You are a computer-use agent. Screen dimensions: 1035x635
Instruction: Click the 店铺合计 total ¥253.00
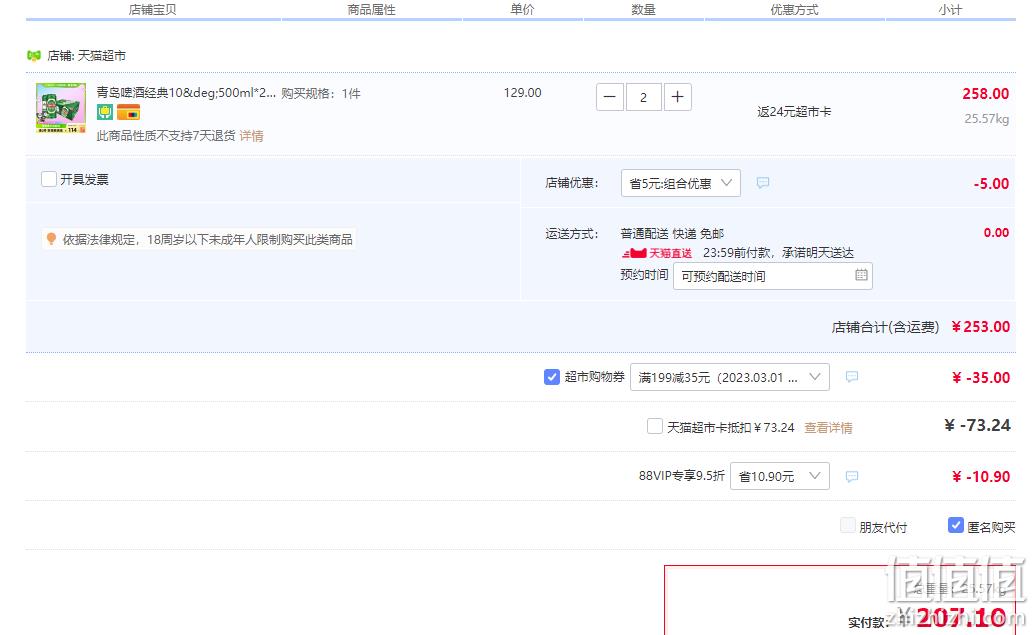click(x=981, y=327)
